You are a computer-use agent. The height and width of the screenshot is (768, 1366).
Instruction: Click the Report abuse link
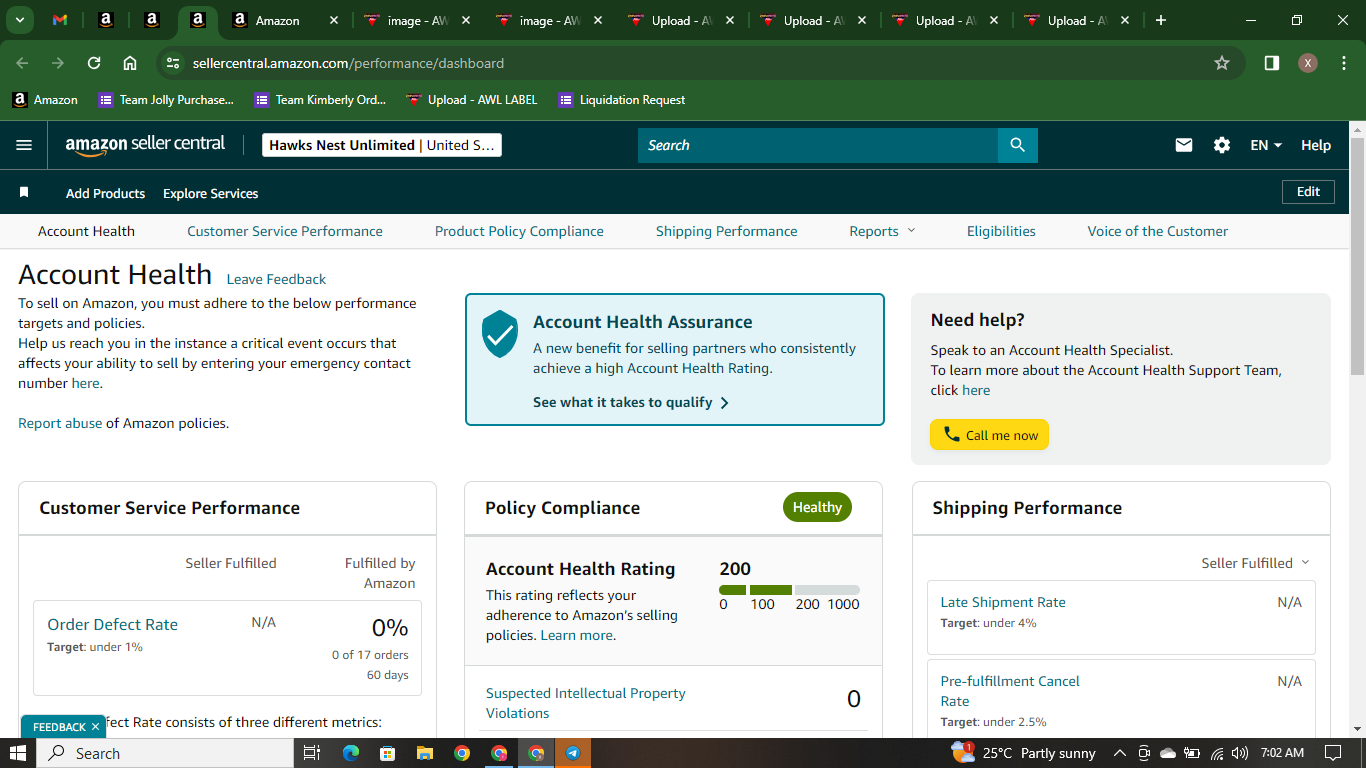click(60, 423)
